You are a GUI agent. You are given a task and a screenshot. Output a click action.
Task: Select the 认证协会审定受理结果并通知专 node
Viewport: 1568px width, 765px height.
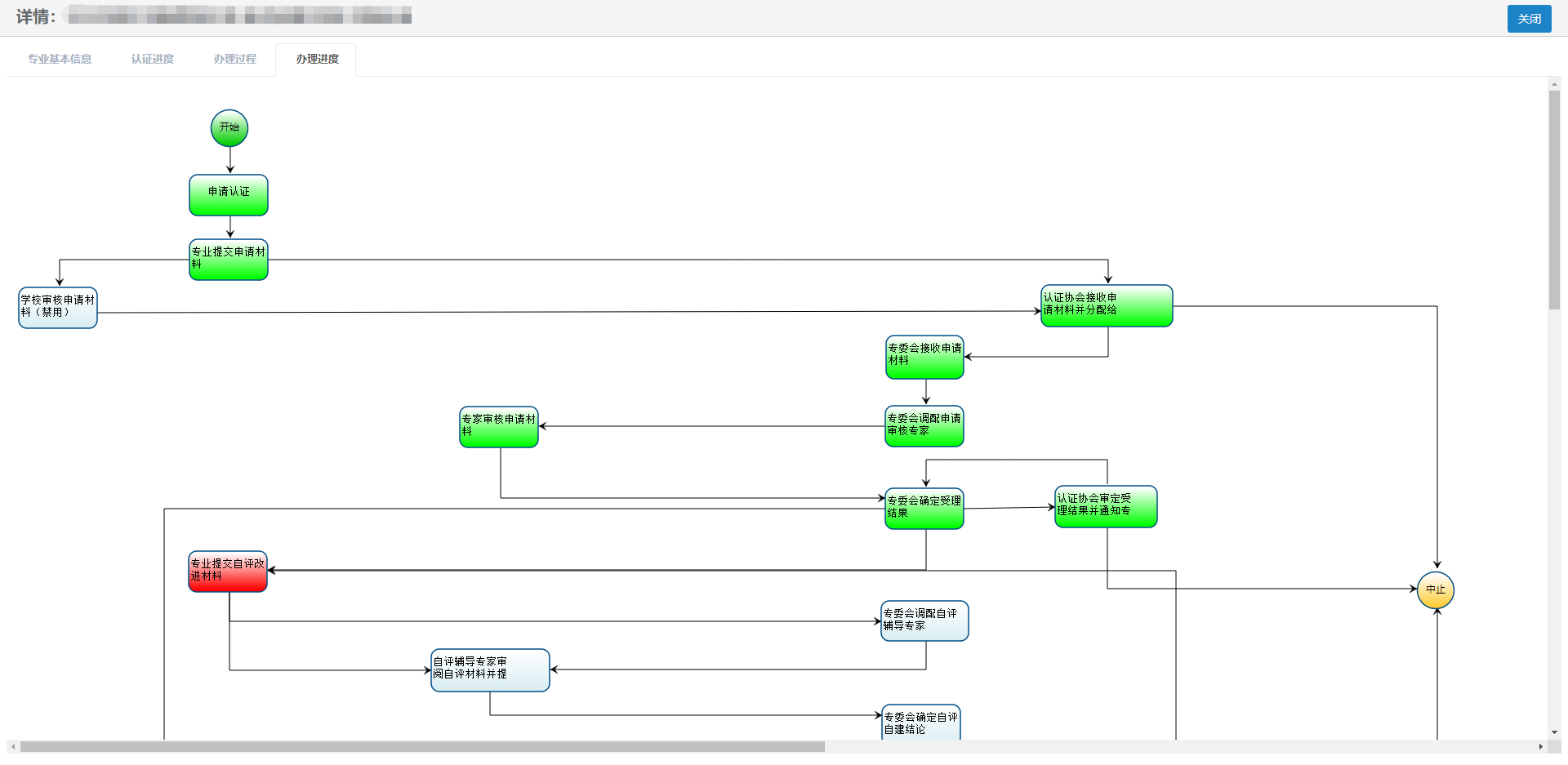coord(1106,507)
